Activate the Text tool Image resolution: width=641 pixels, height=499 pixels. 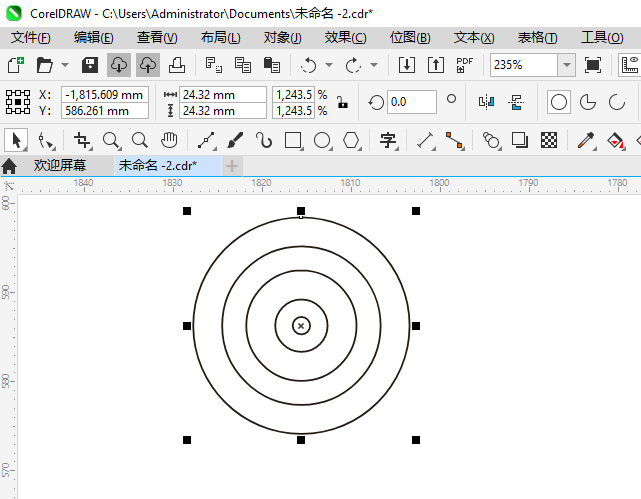[x=388, y=140]
